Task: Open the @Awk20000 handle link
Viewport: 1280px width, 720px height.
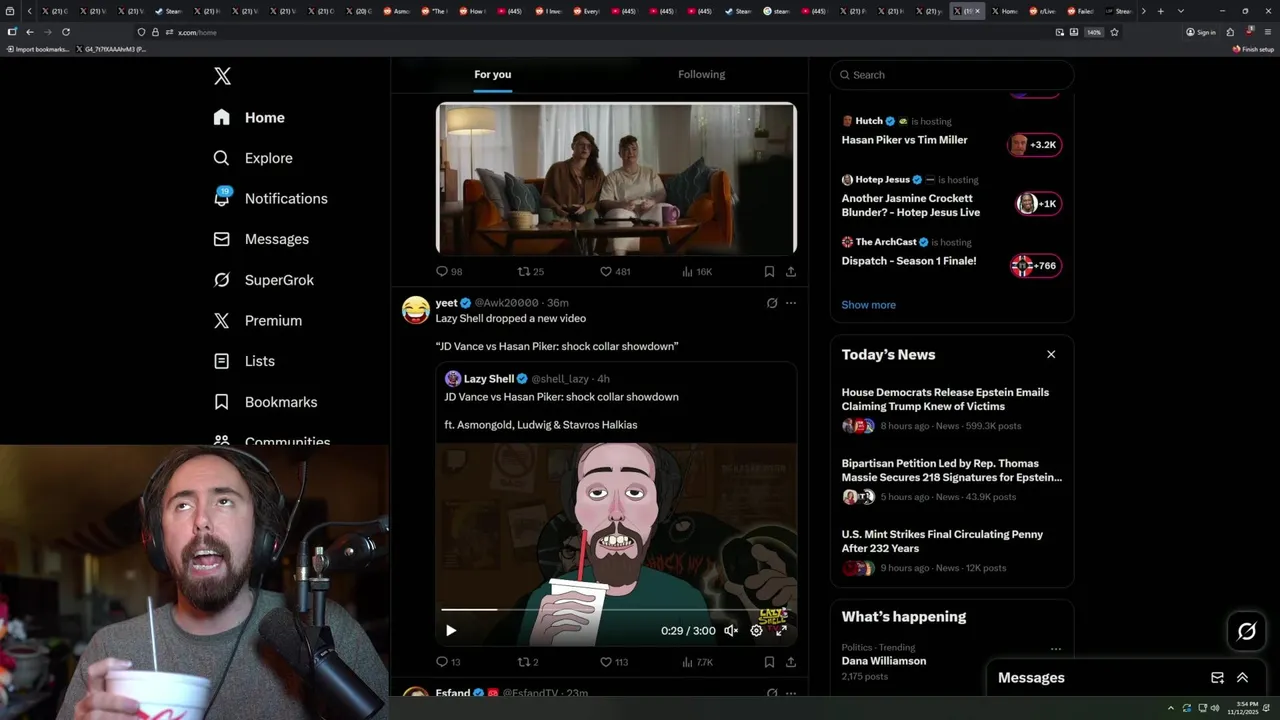Action: (506, 303)
